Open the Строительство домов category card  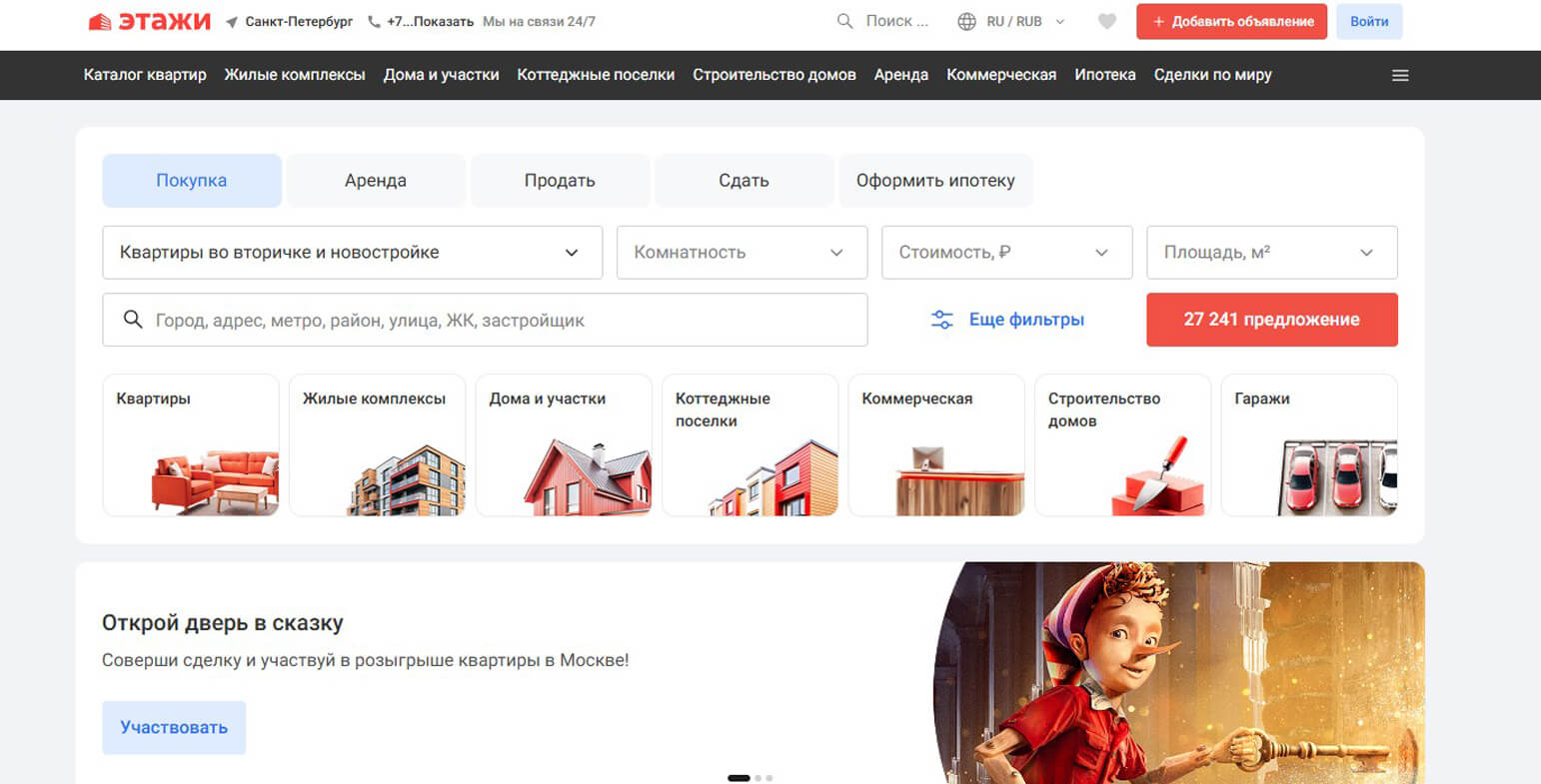[x=1122, y=445]
